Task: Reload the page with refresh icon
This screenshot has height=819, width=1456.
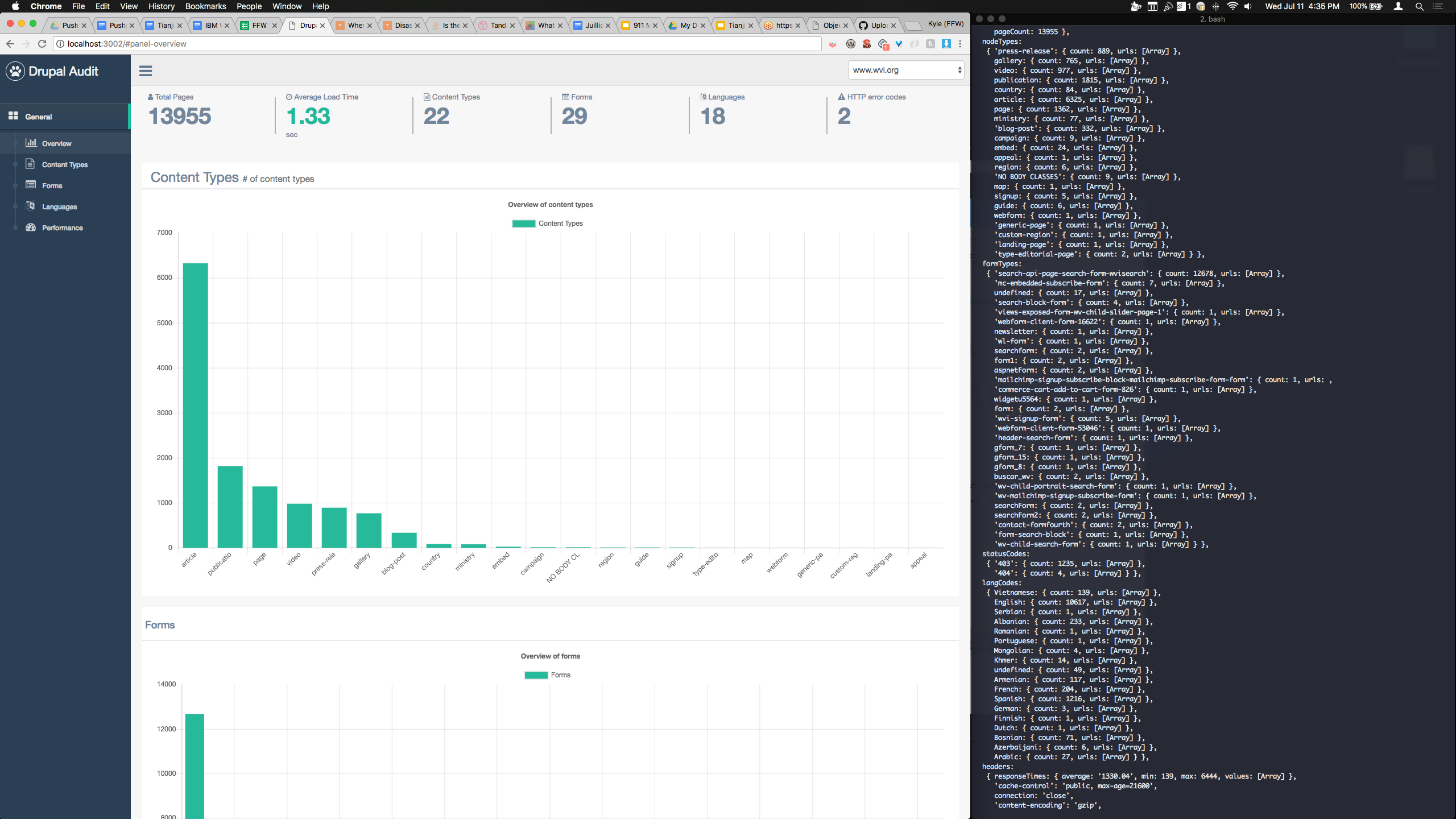Action: pos(42,44)
